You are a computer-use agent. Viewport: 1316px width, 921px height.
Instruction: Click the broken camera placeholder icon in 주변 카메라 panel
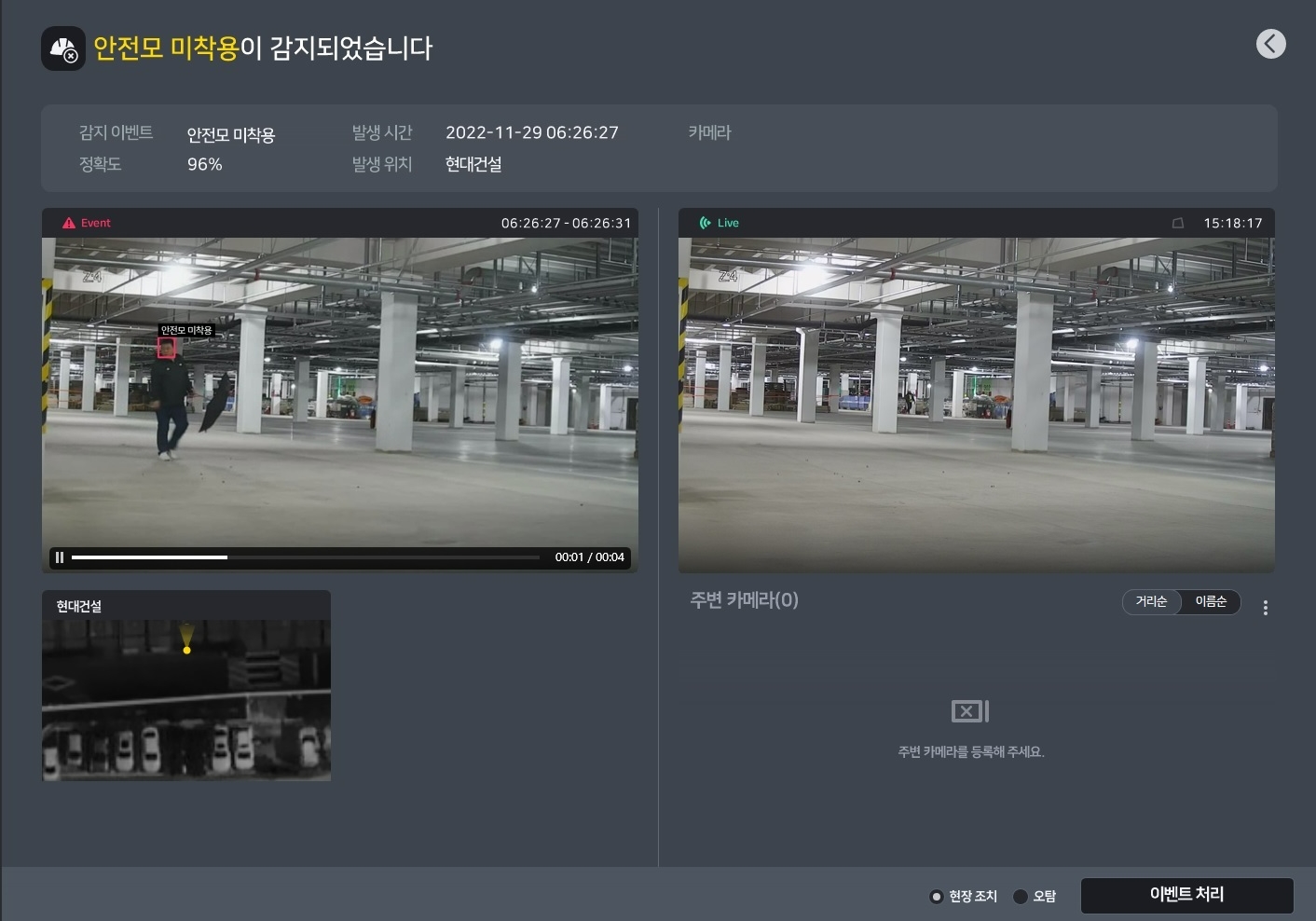970,710
